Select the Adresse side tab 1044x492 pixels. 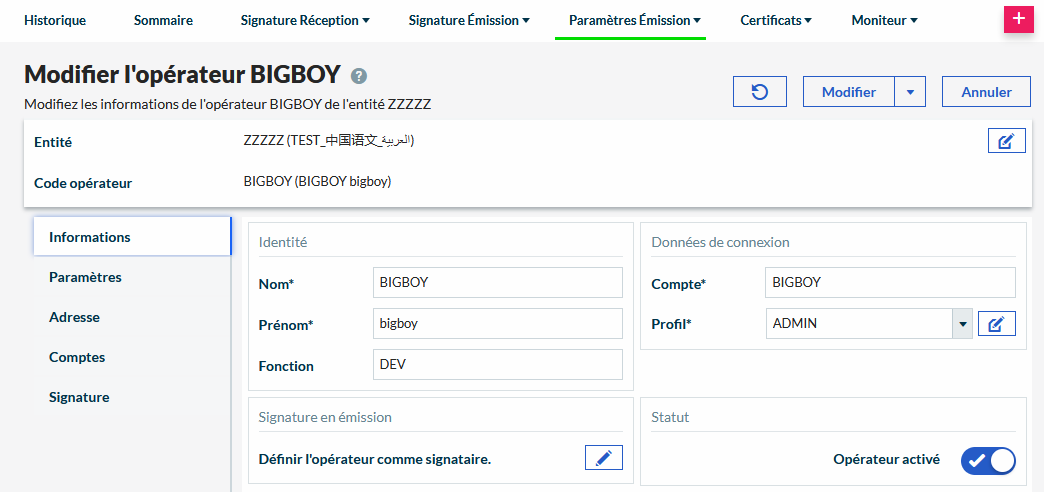[75, 317]
